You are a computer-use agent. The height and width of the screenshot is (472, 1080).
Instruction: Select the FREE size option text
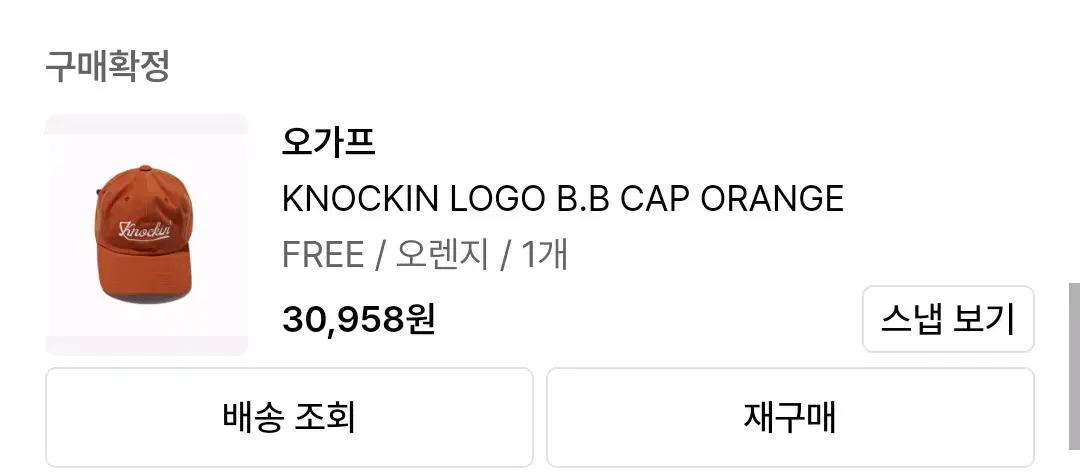tap(322, 255)
